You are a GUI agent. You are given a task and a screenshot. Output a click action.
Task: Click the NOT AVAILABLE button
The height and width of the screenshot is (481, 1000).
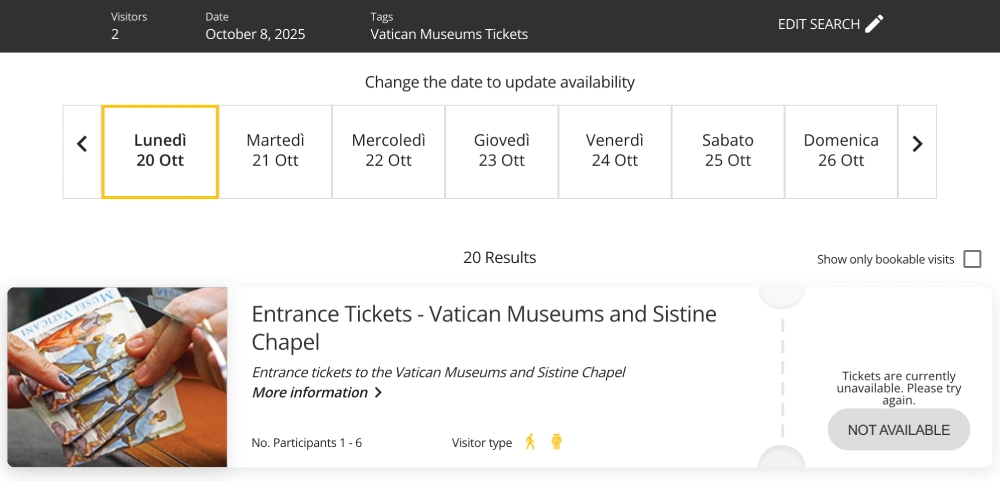(899, 430)
